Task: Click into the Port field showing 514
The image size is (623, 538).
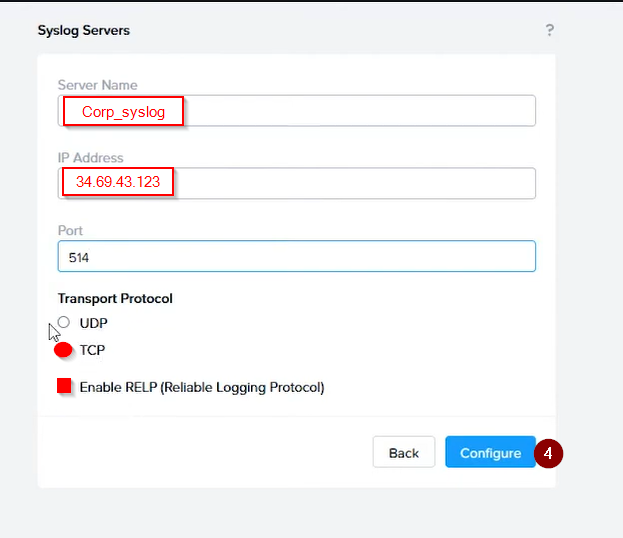Action: click(x=296, y=256)
